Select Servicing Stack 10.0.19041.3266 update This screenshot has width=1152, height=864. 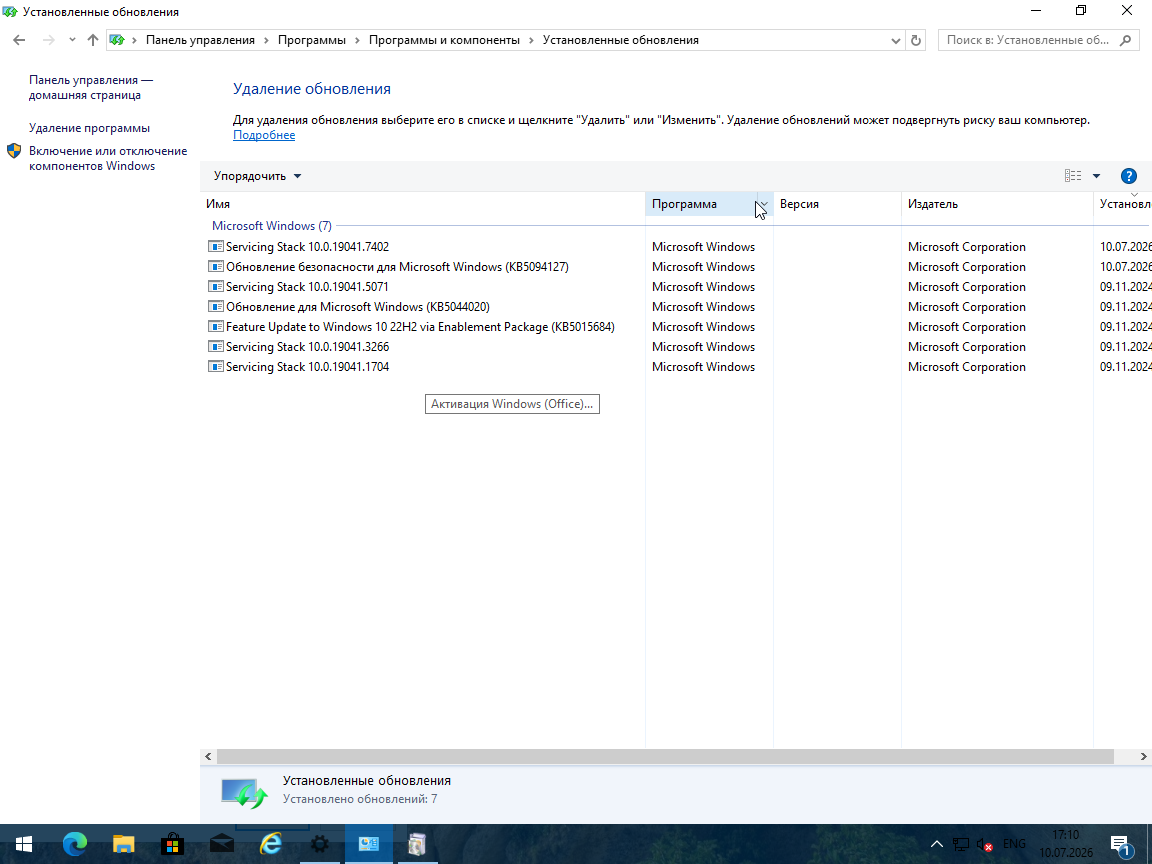tap(307, 347)
